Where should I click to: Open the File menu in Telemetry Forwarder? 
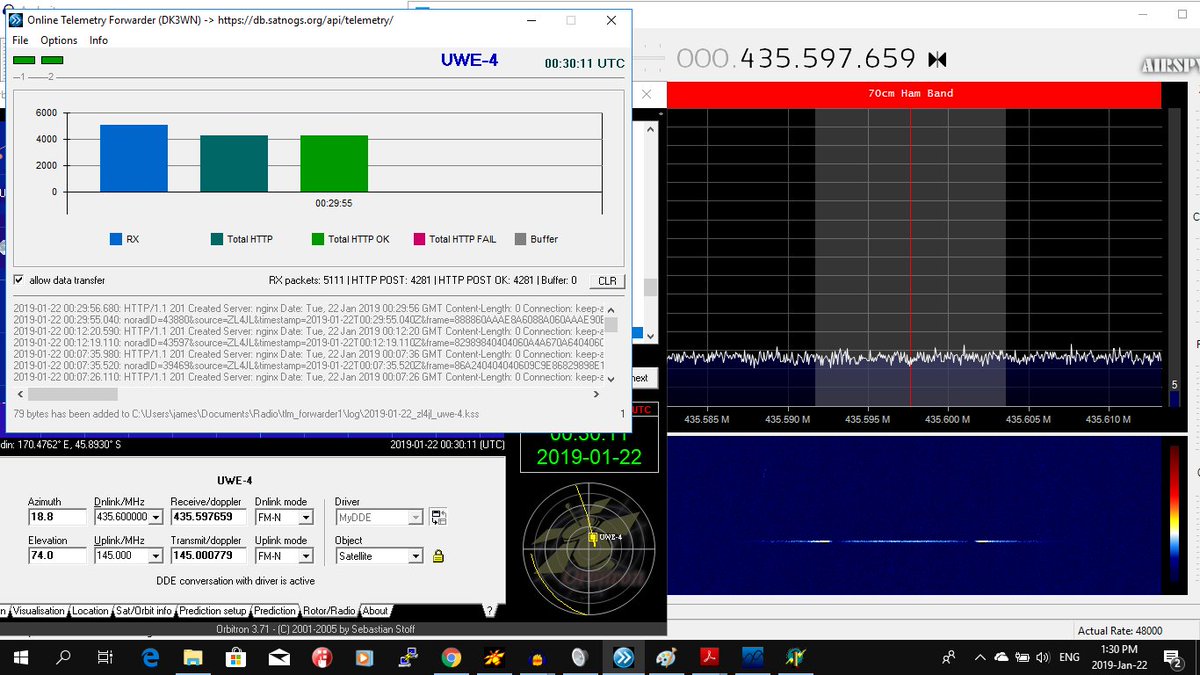coord(20,40)
